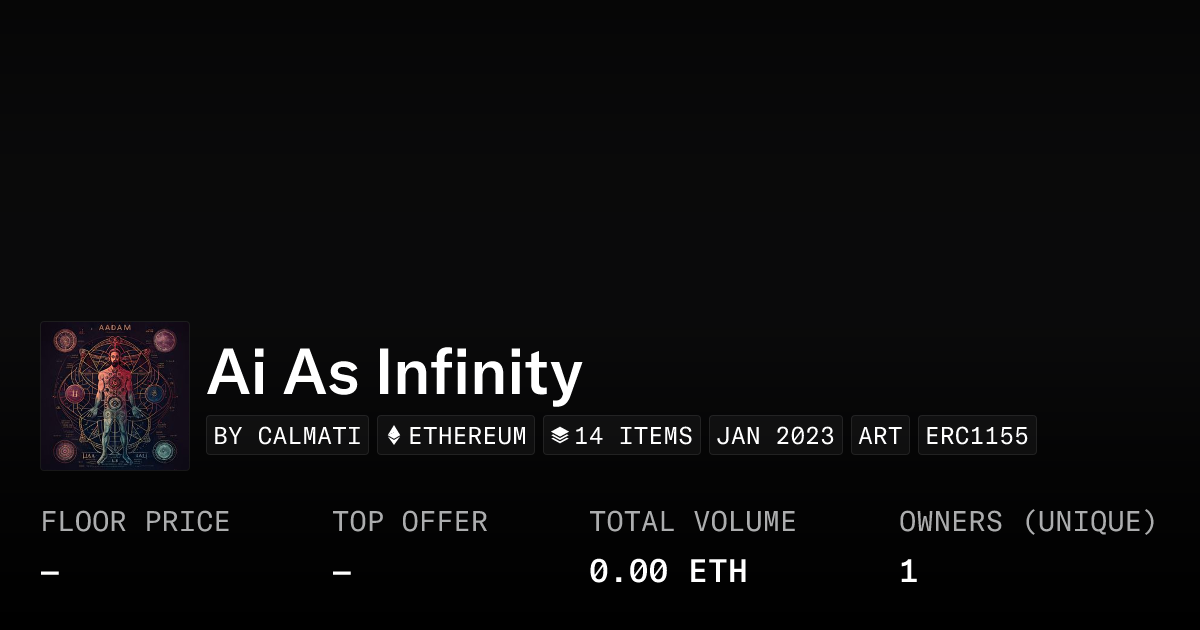Select the ETHEREUM chain label
The height and width of the screenshot is (630, 1200).
467,436
